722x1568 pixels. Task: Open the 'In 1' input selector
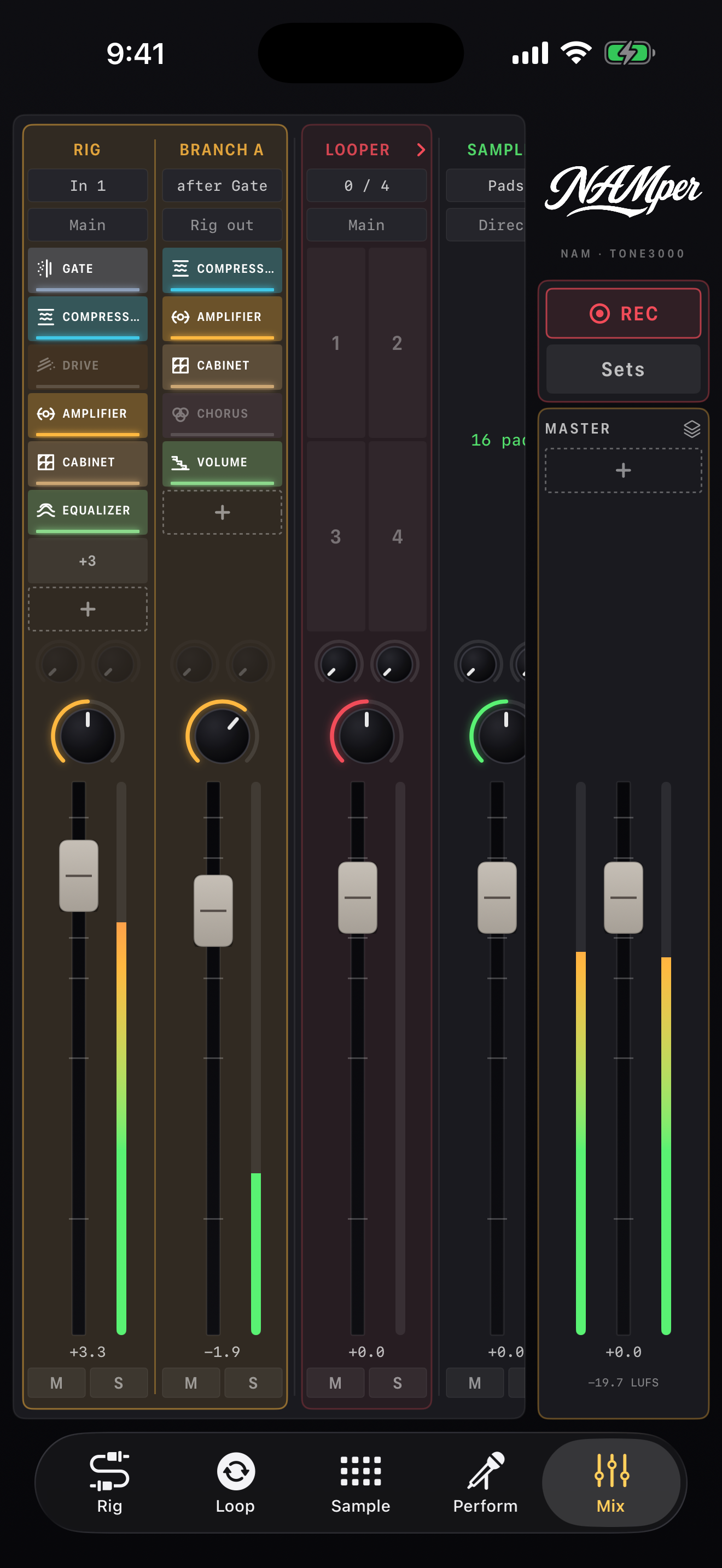88,186
